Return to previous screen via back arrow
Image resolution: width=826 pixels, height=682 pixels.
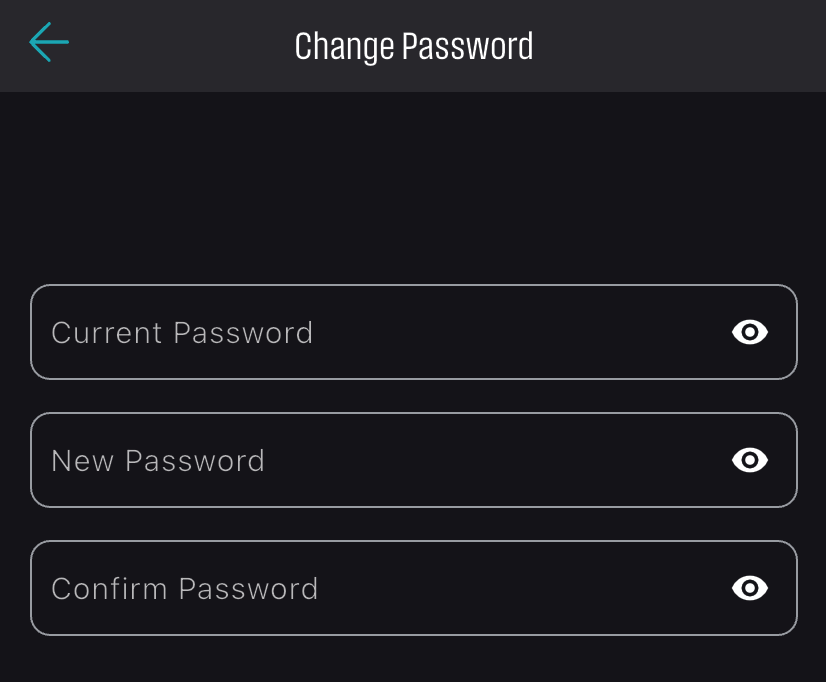49,42
